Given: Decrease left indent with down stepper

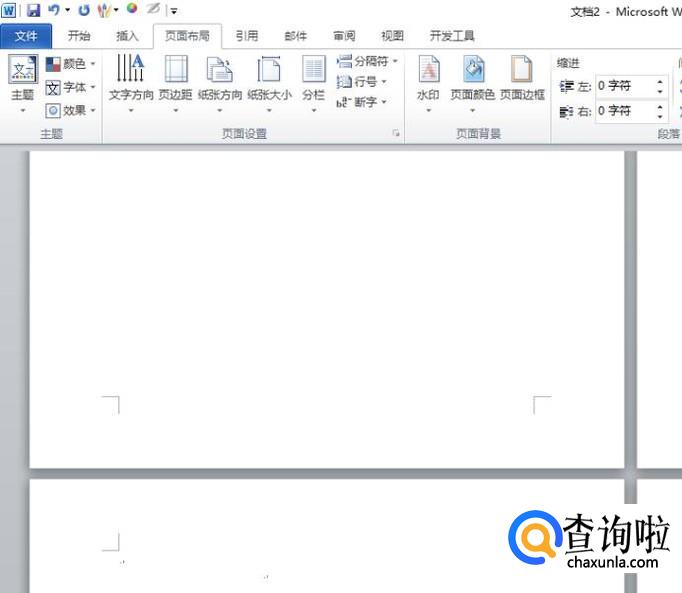Looking at the screenshot, I should click(x=660, y=92).
